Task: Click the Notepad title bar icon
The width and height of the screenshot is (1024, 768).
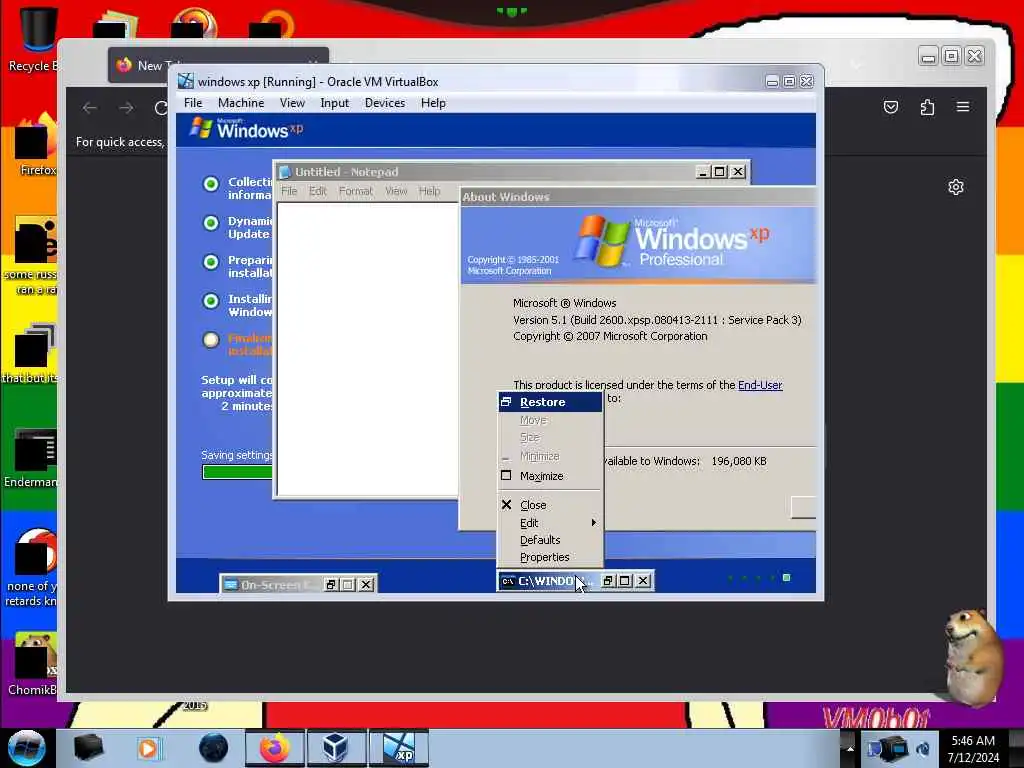Action: (x=284, y=172)
